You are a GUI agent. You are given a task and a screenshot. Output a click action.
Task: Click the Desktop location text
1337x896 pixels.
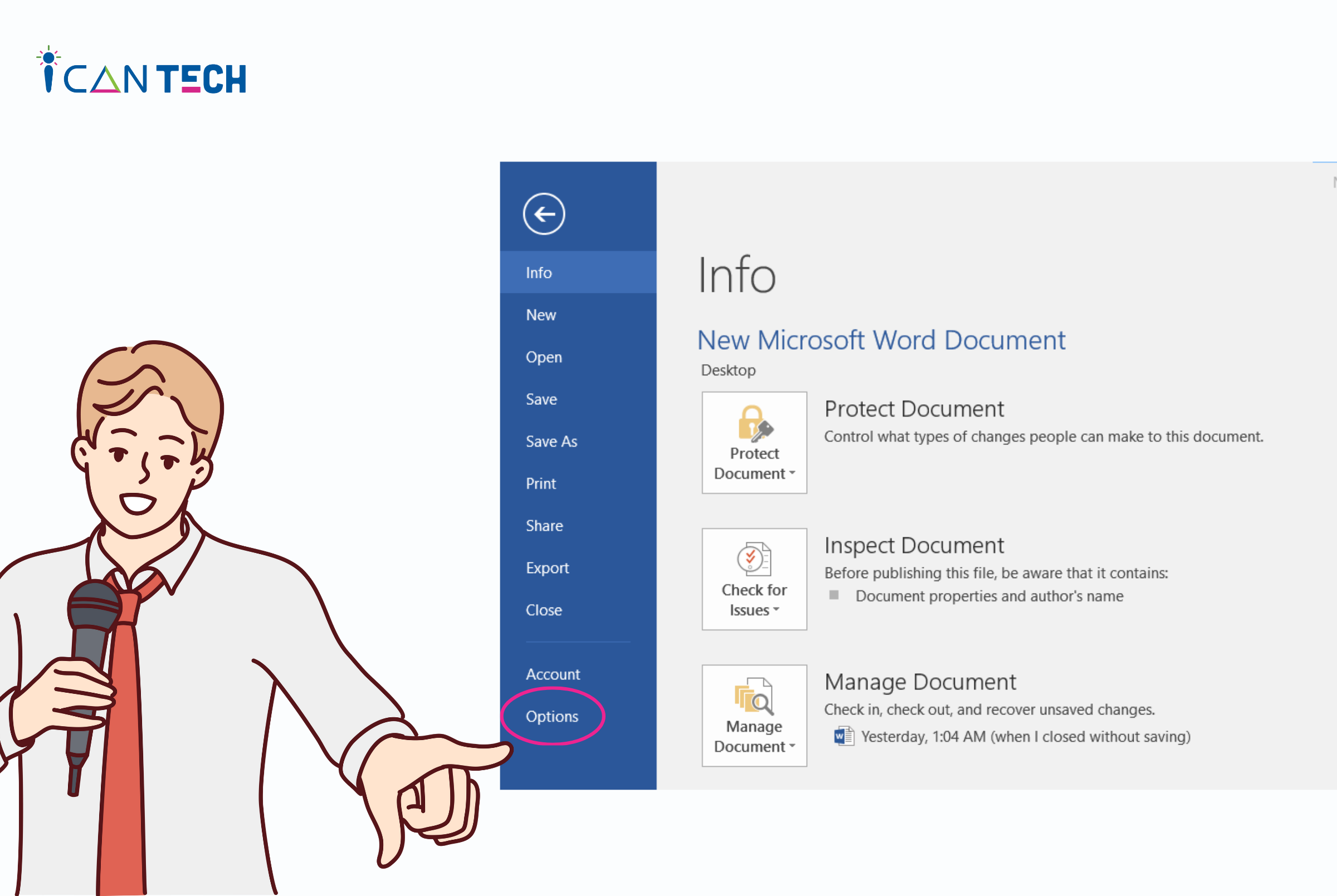tap(728, 371)
